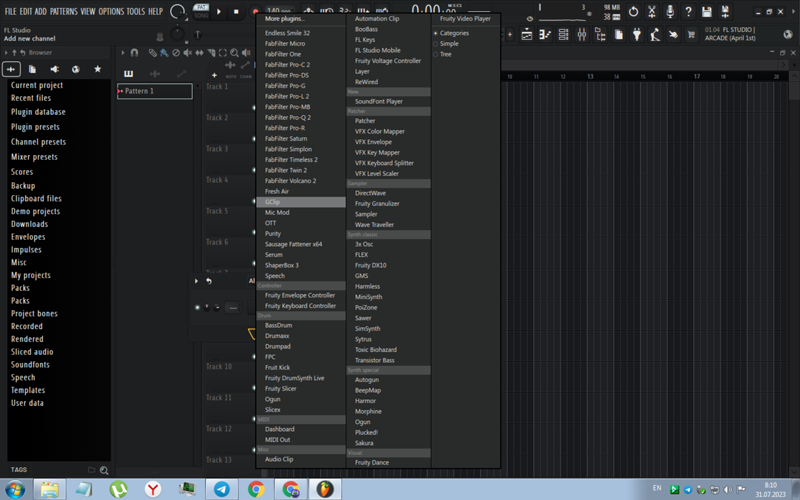Open help via the question mark icon
The width and height of the screenshot is (800, 500).
pos(688,12)
